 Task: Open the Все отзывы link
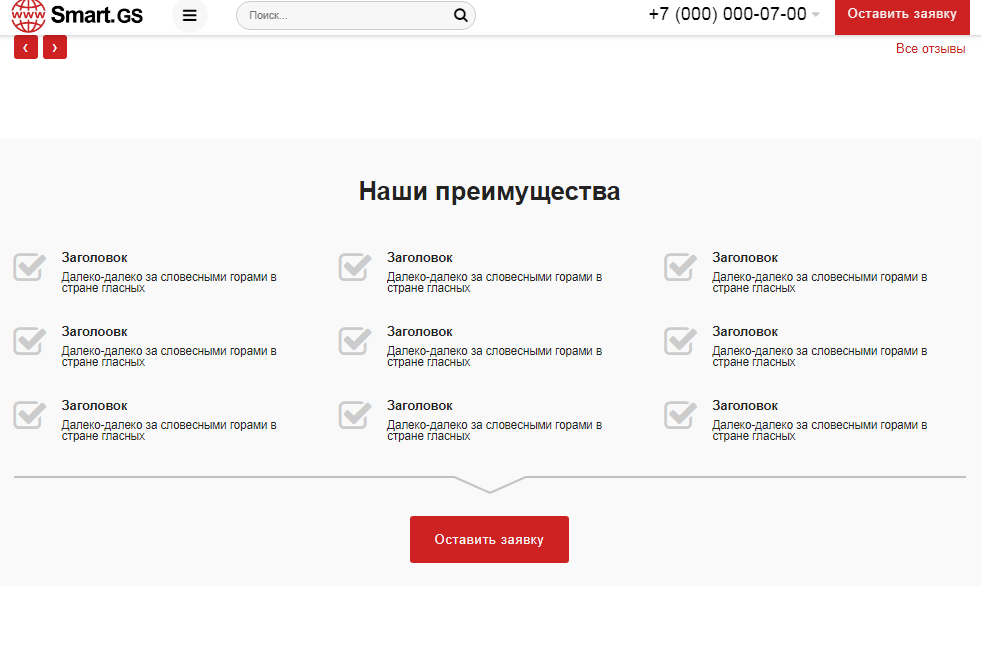930,49
